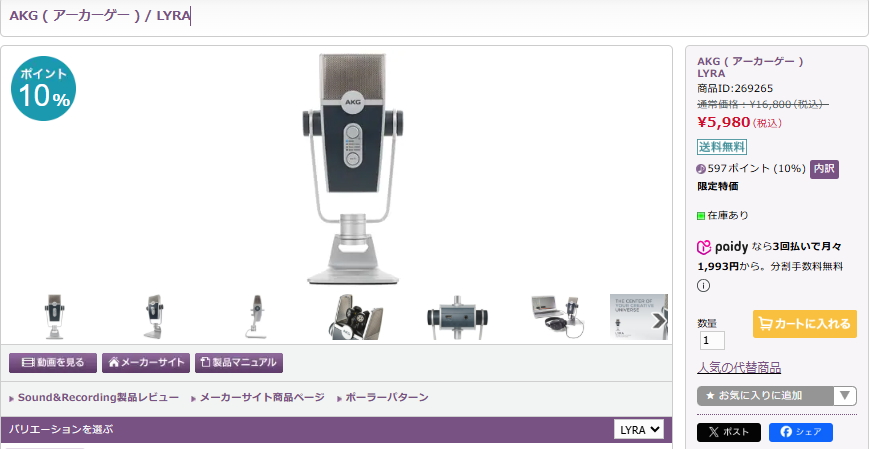Open 人気の代替商品 link
The height and width of the screenshot is (449, 869).
click(x=739, y=368)
